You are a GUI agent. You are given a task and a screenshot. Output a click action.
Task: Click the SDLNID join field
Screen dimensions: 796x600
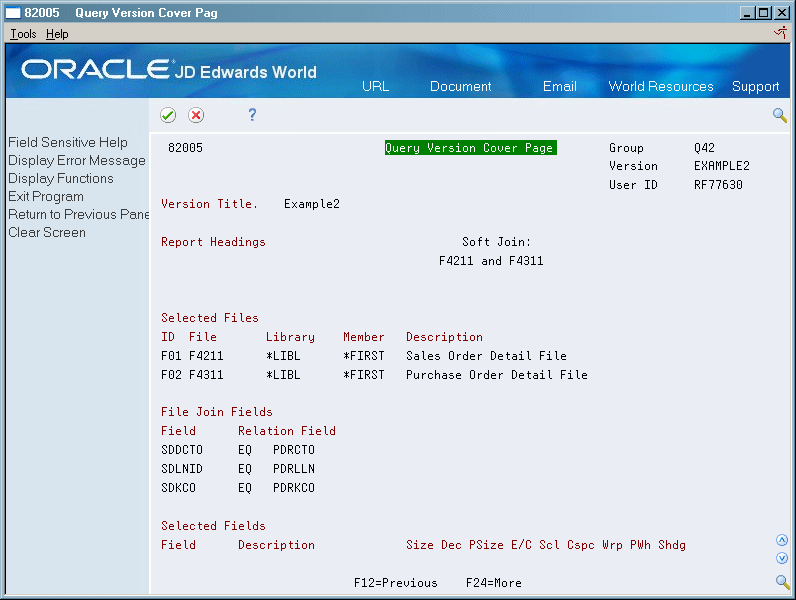pos(182,469)
